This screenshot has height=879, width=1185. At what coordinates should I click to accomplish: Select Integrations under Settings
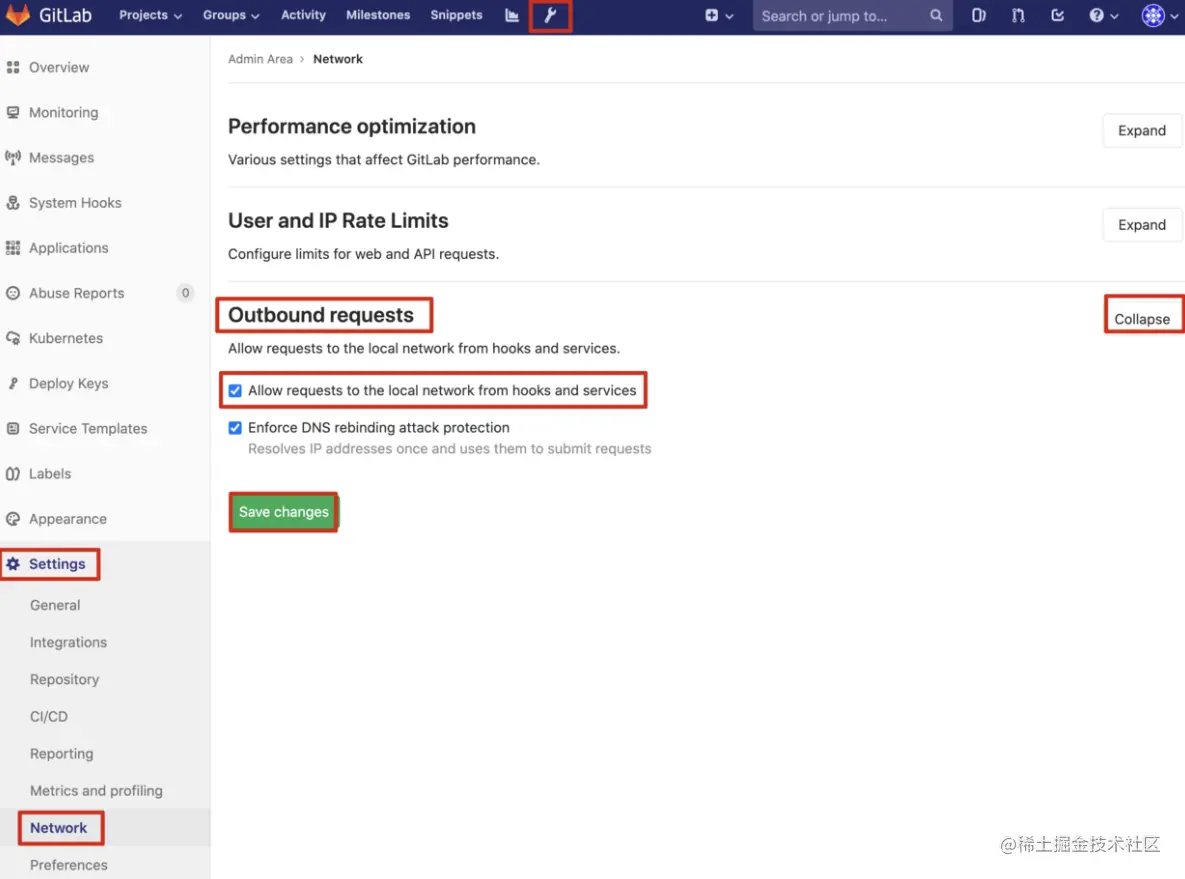pyautogui.click(x=68, y=642)
